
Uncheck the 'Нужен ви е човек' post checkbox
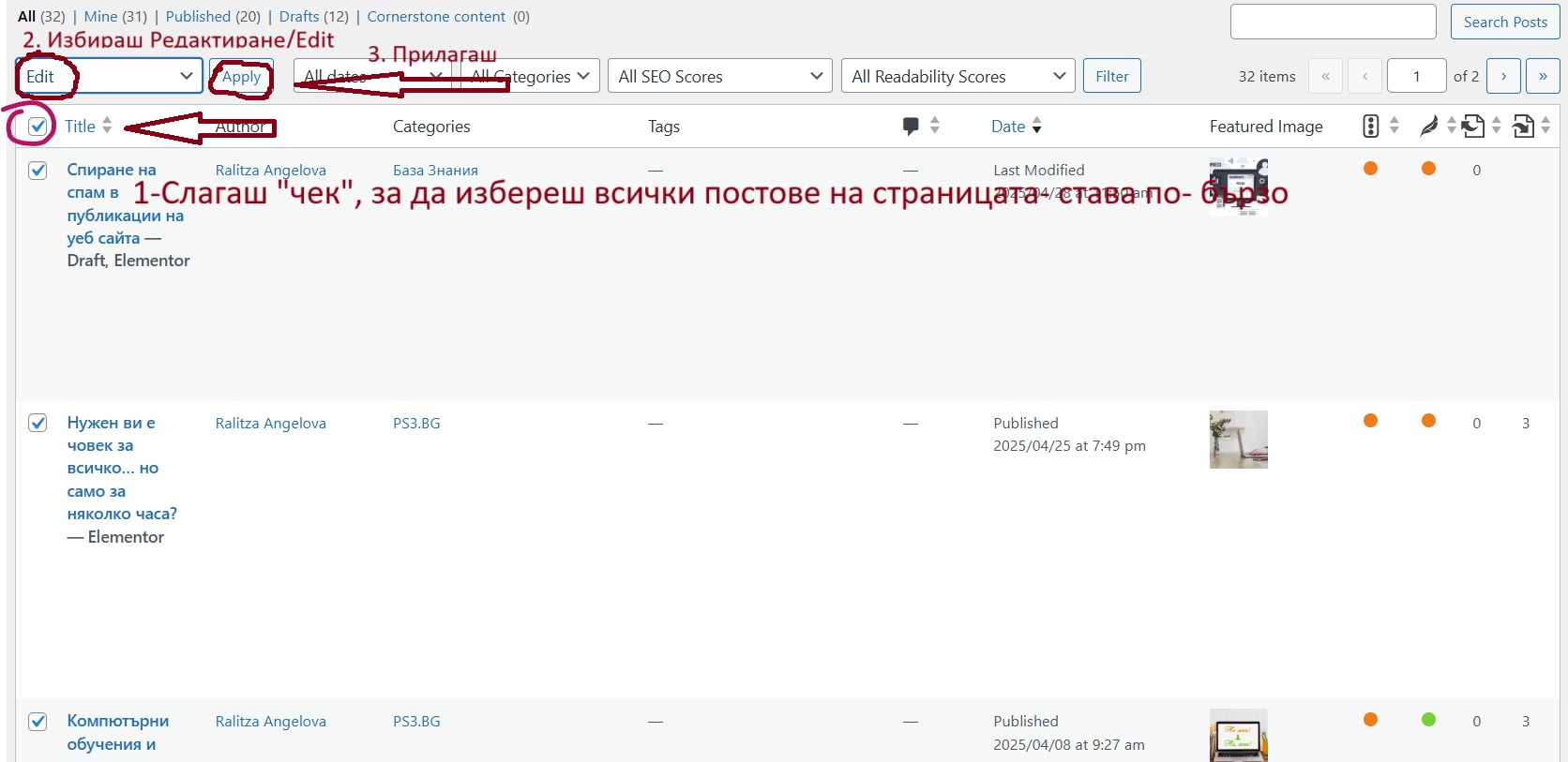(38, 423)
